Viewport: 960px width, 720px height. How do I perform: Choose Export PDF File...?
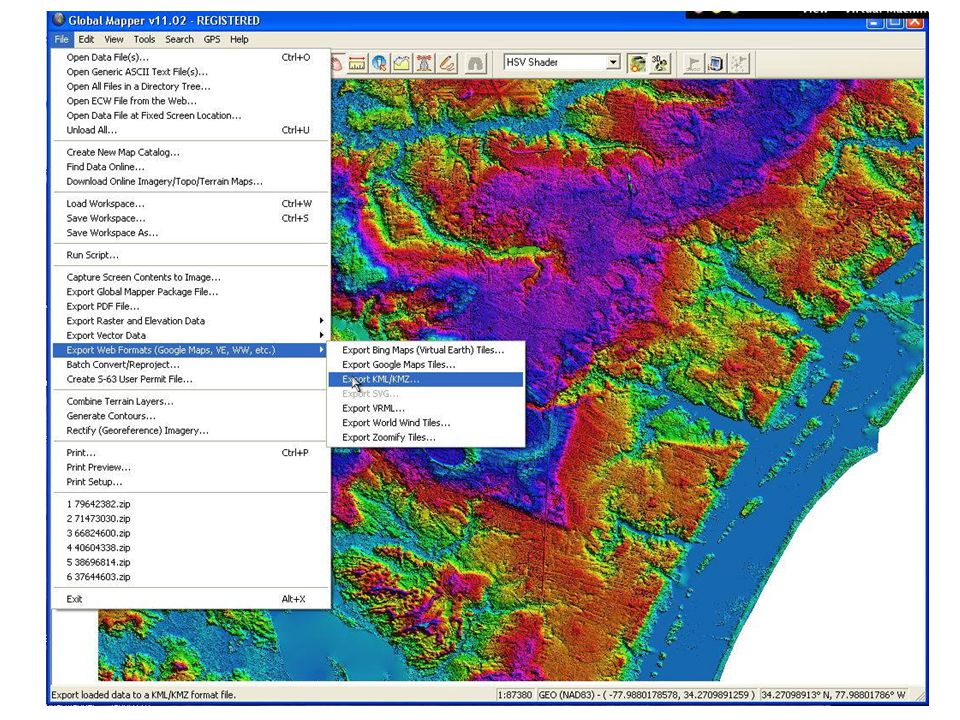(x=190, y=306)
